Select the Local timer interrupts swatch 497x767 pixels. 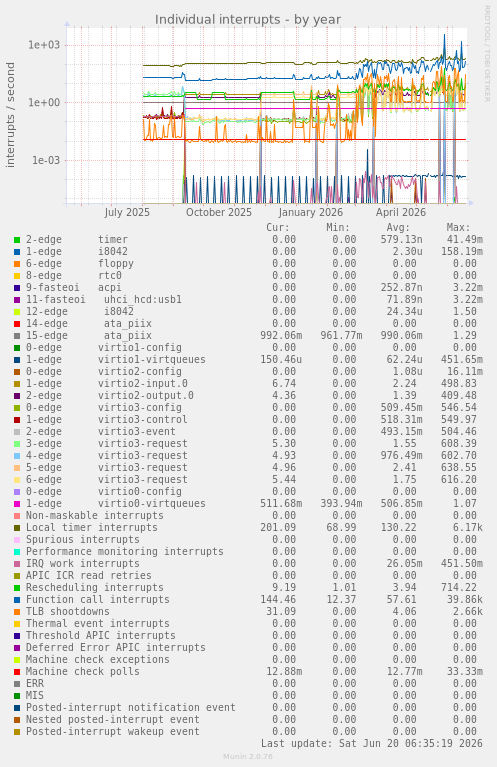(17, 528)
